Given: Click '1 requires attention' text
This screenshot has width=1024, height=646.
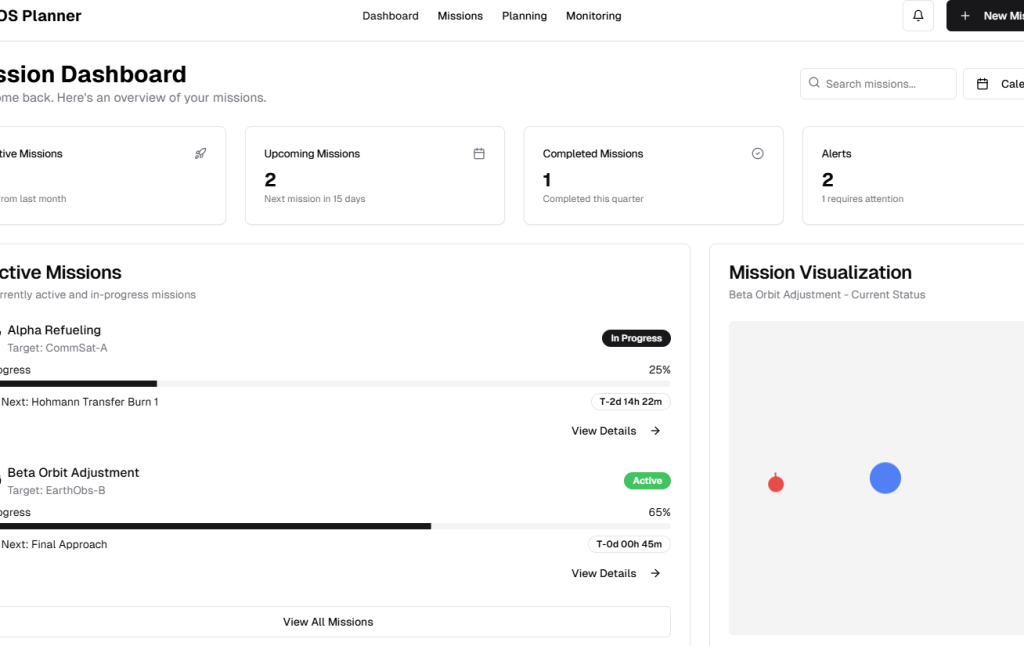Looking at the screenshot, I should (x=863, y=199).
